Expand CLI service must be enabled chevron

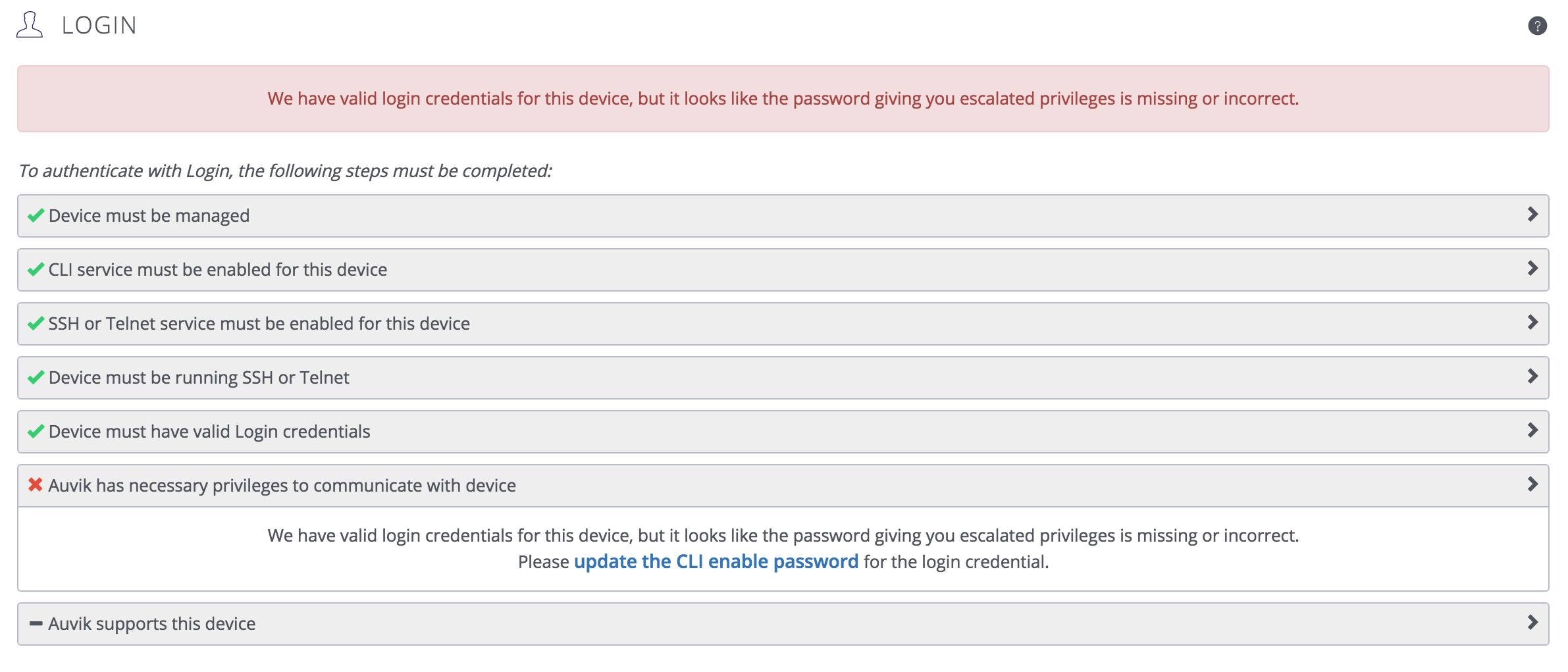tap(1532, 269)
